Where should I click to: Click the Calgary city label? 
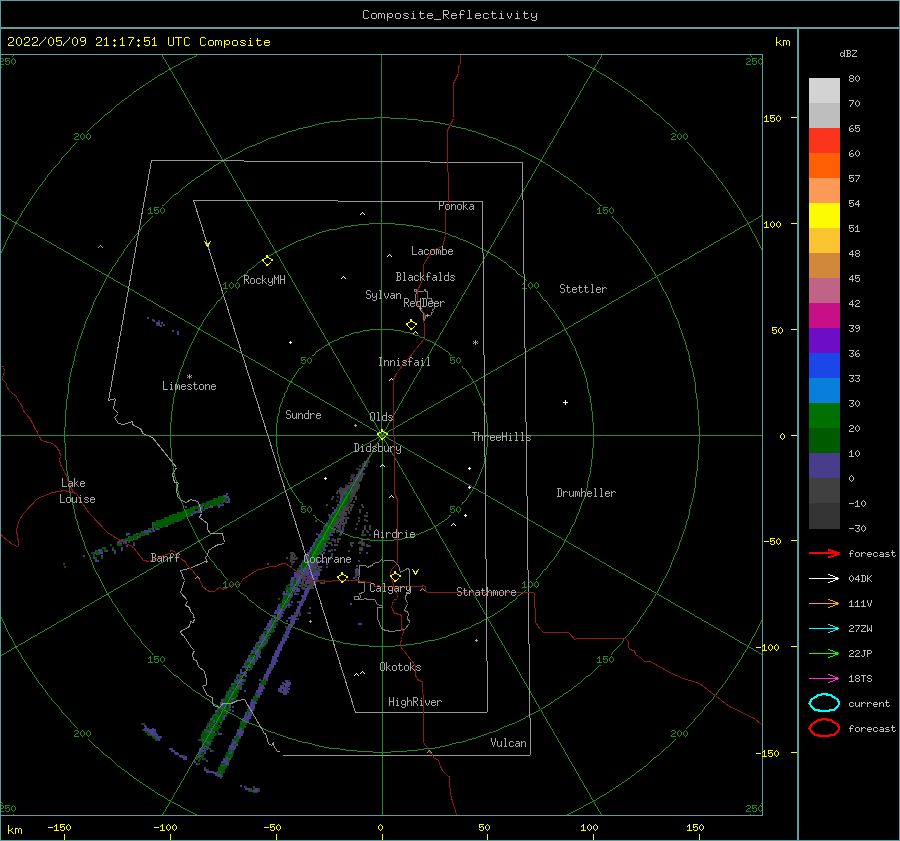point(390,588)
